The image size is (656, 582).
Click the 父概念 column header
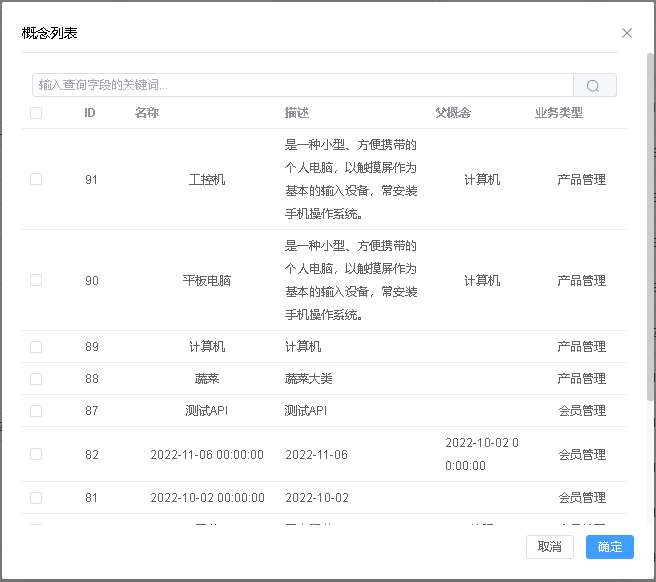[x=453, y=113]
